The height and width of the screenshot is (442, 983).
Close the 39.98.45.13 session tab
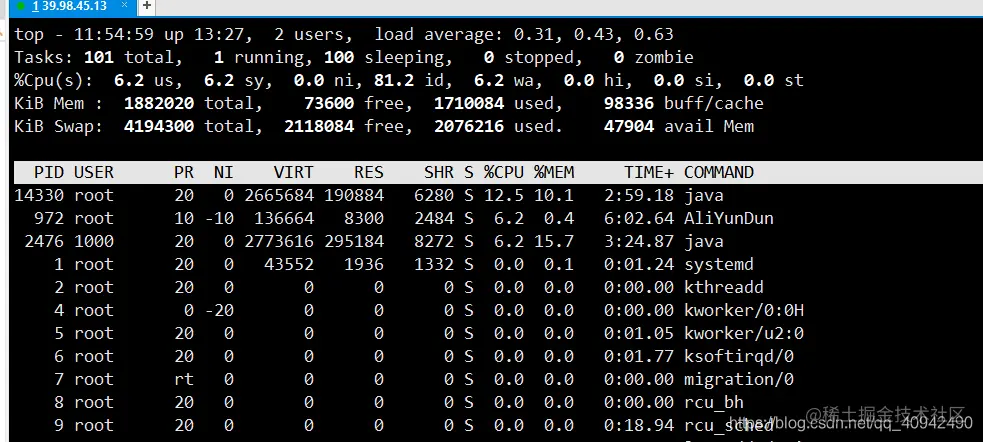124,6
